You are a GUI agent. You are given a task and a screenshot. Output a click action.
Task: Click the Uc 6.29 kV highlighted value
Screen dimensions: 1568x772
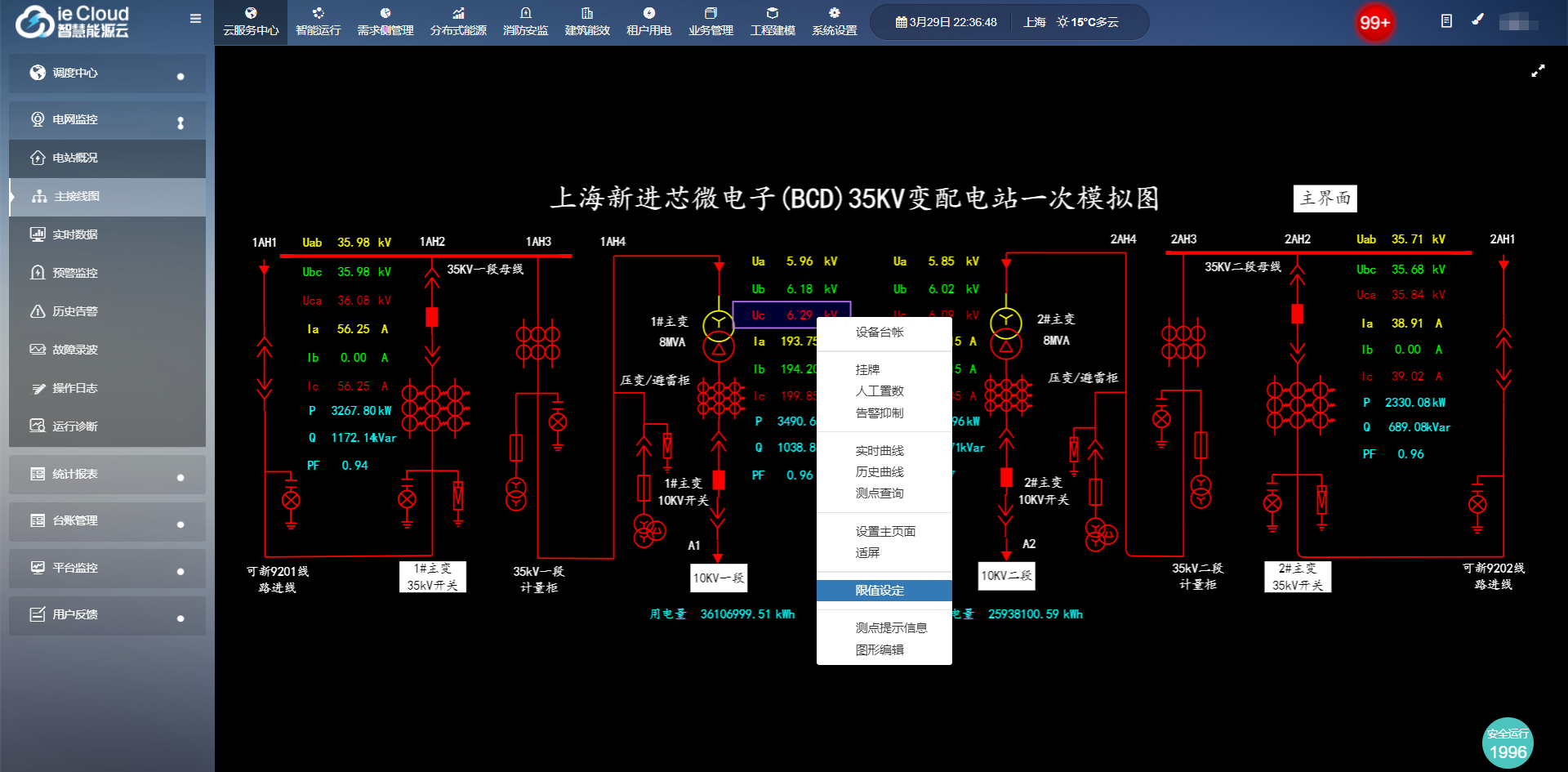coord(792,315)
